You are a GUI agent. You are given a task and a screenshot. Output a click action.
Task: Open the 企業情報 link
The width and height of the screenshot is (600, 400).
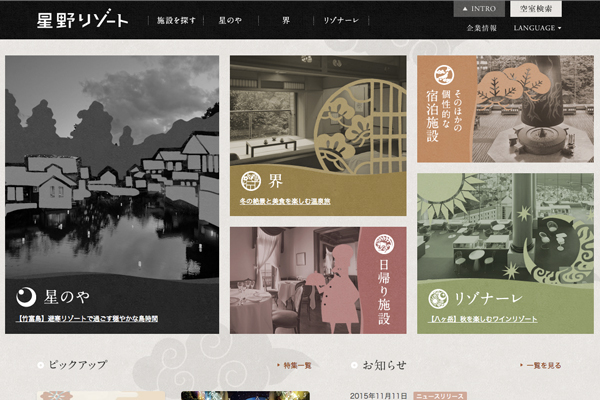(481, 28)
